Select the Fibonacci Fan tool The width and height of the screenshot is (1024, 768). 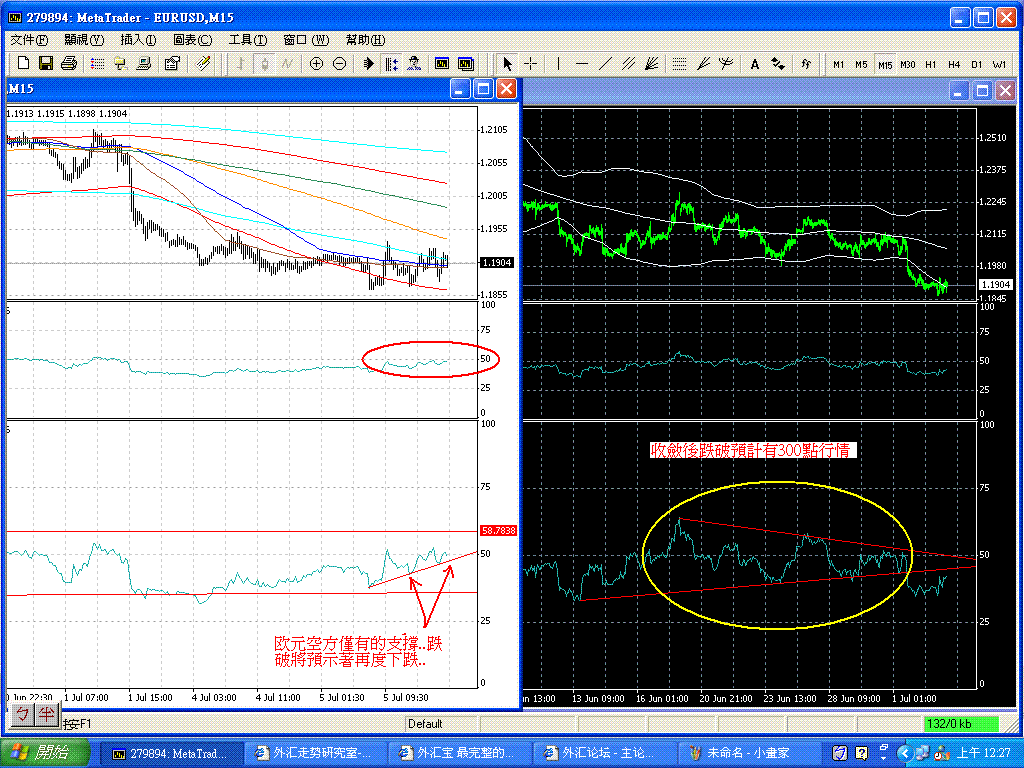click(x=703, y=63)
